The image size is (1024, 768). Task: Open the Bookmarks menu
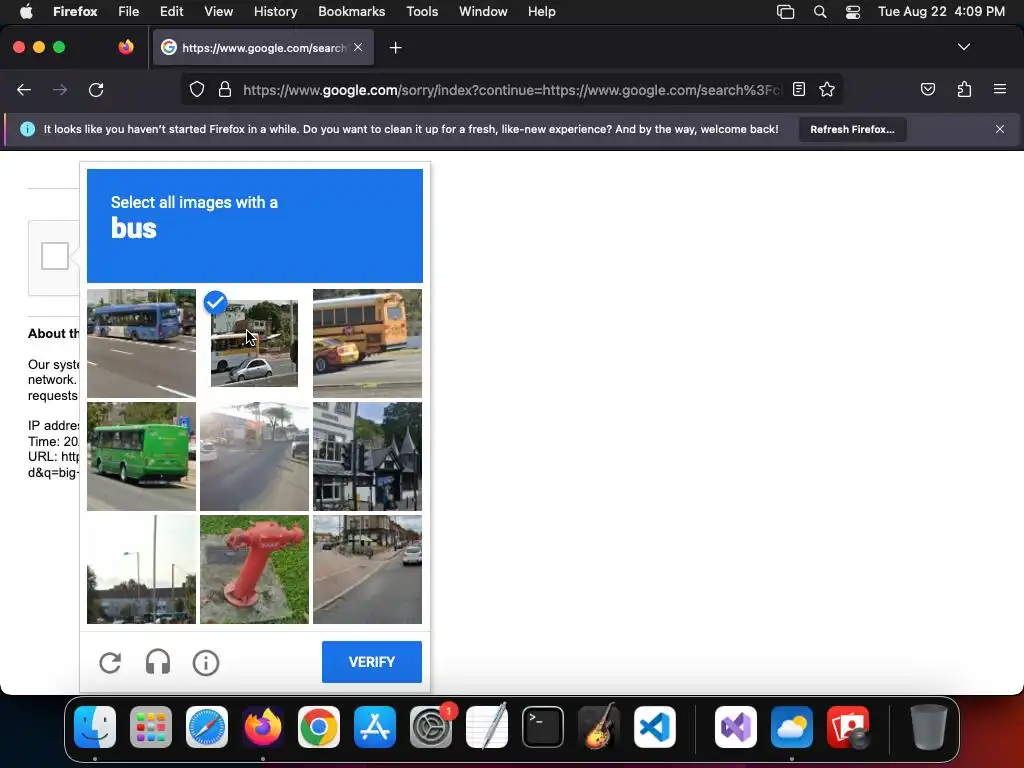tap(351, 12)
